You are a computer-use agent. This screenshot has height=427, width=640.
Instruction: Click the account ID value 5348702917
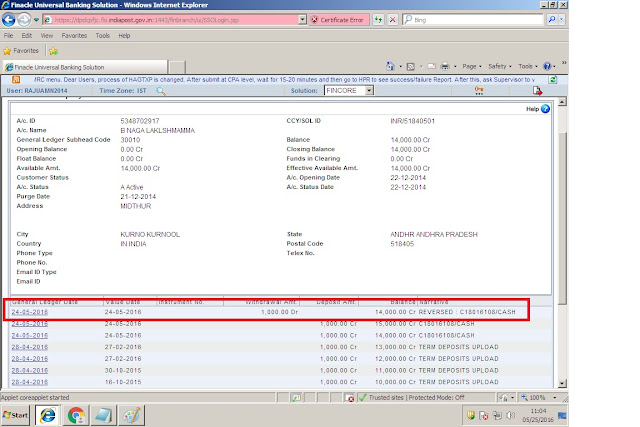point(140,121)
